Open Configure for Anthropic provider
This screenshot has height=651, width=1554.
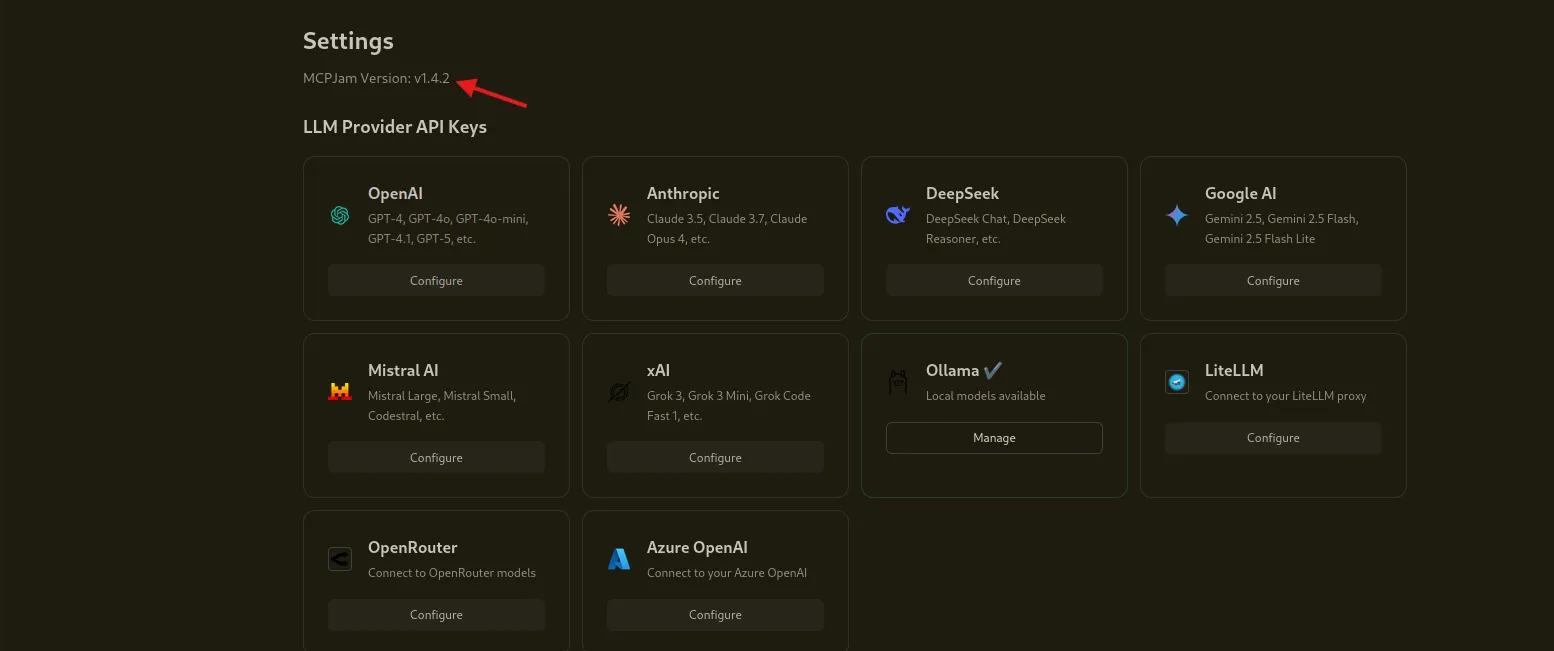(715, 280)
